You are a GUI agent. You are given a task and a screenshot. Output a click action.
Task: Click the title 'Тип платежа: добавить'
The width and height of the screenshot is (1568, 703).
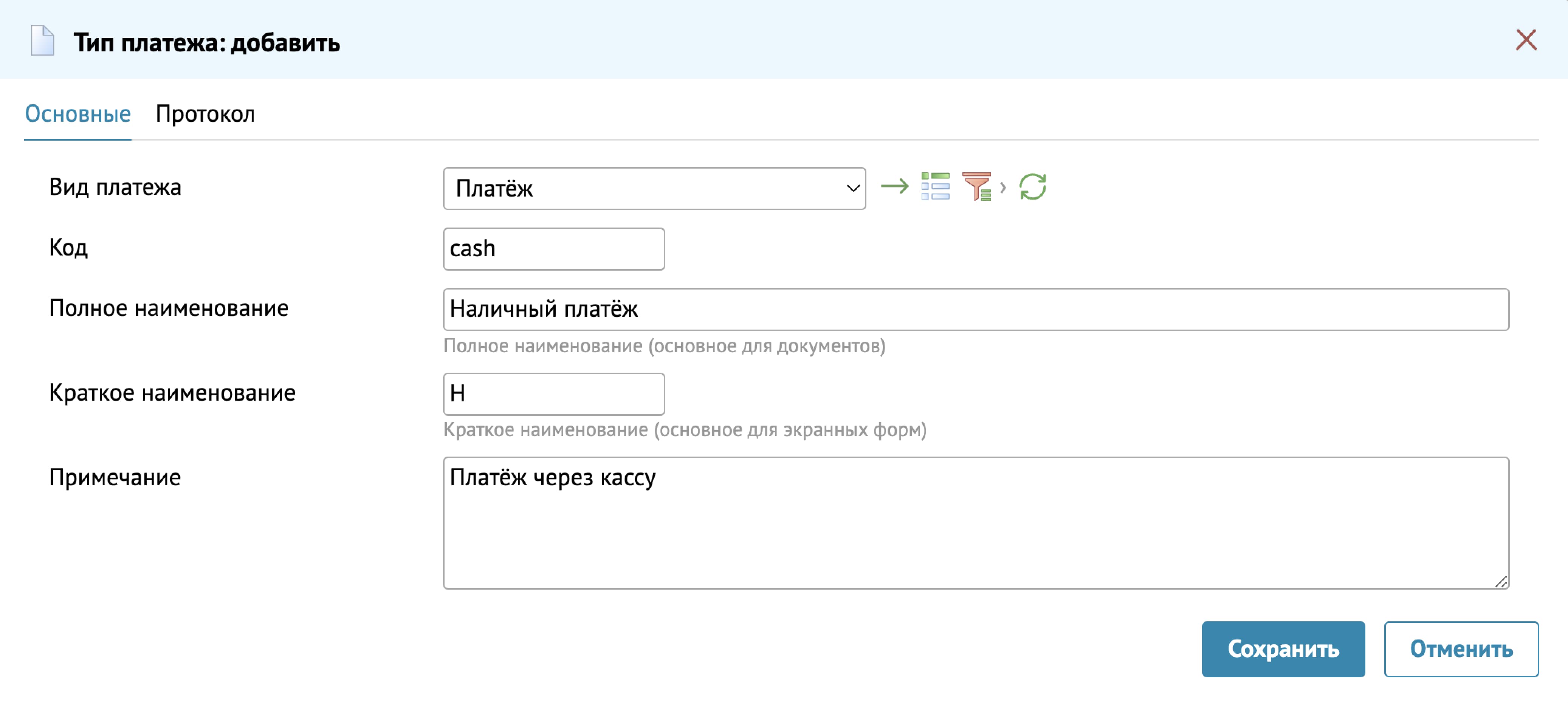point(207,43)
